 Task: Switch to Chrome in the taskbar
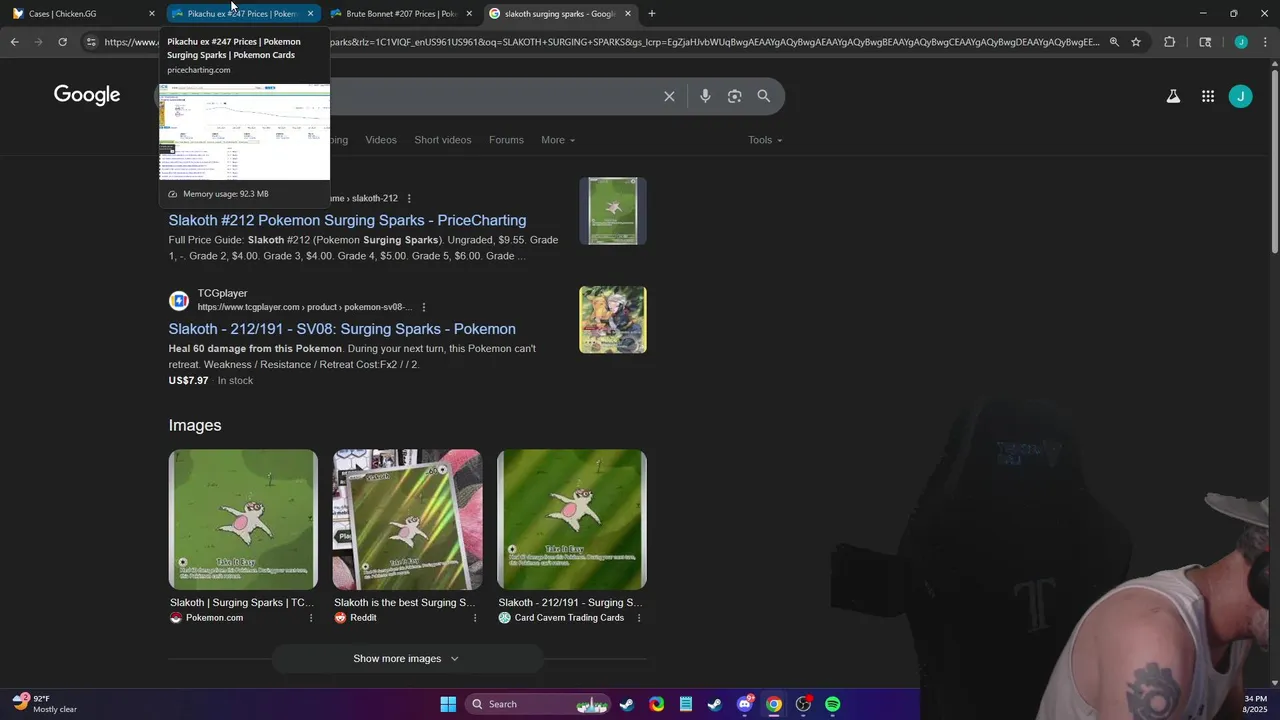774,704
